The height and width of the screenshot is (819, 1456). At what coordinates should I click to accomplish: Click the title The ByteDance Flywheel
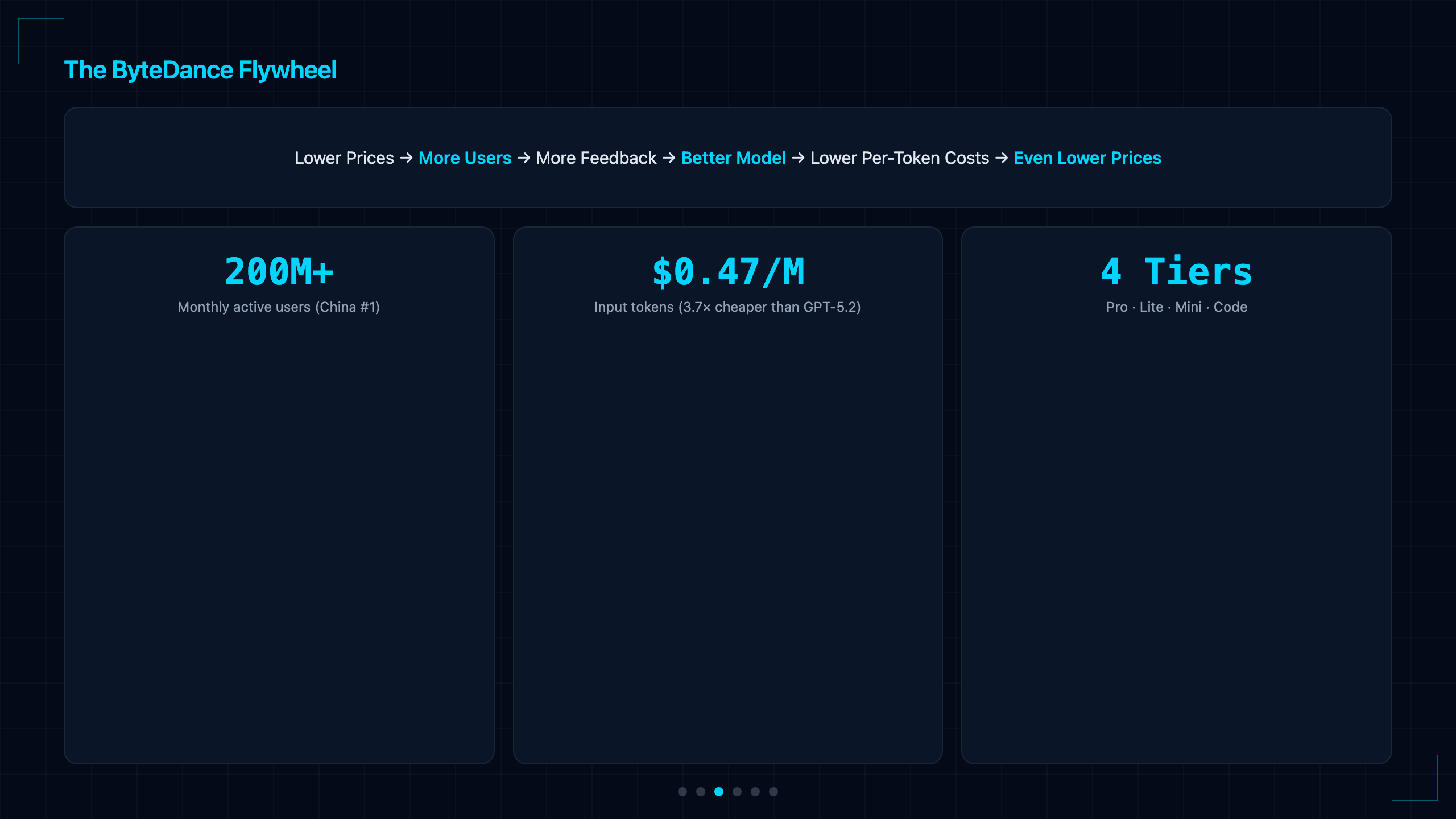[x=200, y=71]
